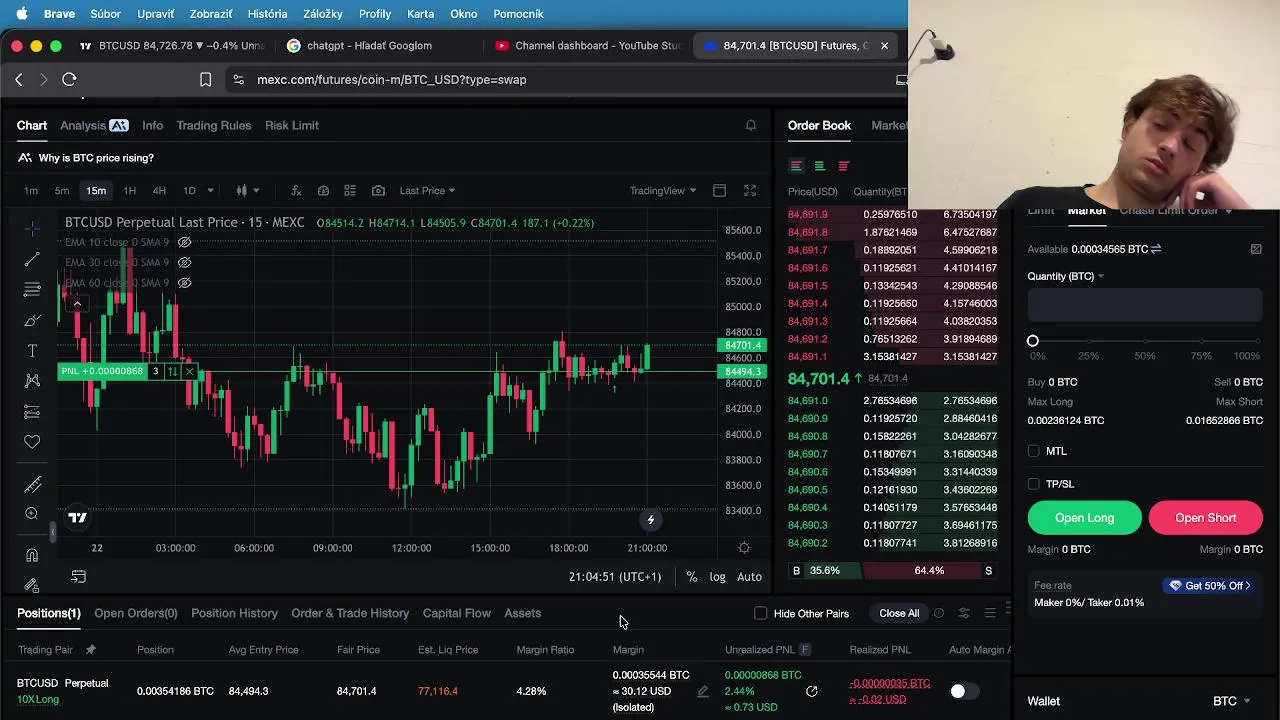
Task: Click the Get 50% Off link
Action: pyautogui.click(x=1209, y=586)
